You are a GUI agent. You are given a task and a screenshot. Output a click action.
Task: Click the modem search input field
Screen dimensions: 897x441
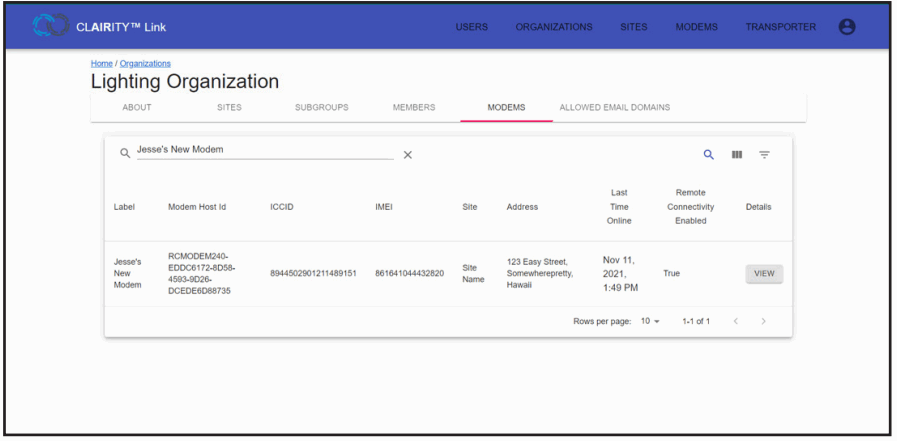pyautogui.click(x=263, y=150)
